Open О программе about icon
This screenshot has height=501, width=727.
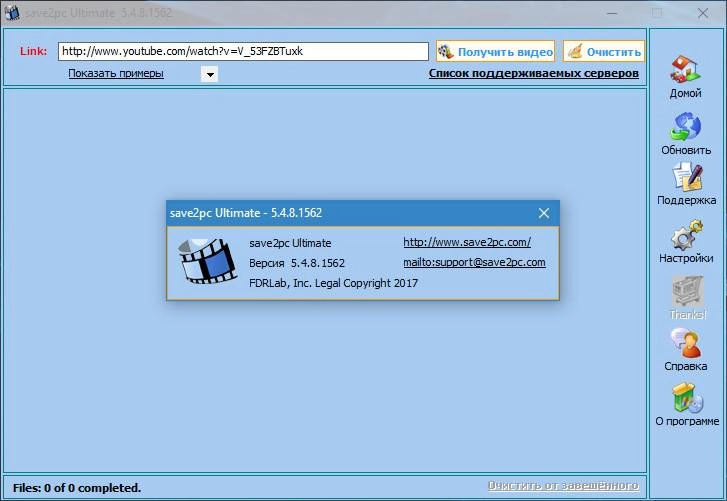point(688,398)
